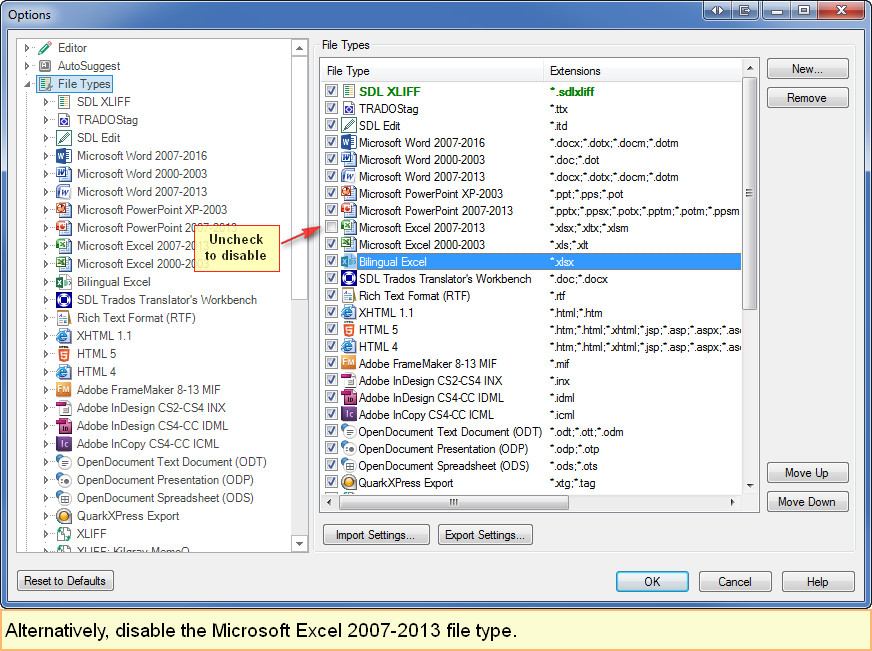872x651 pixels.
Task: Expand the AutoSuggest settings node
Action: (26, 65)
